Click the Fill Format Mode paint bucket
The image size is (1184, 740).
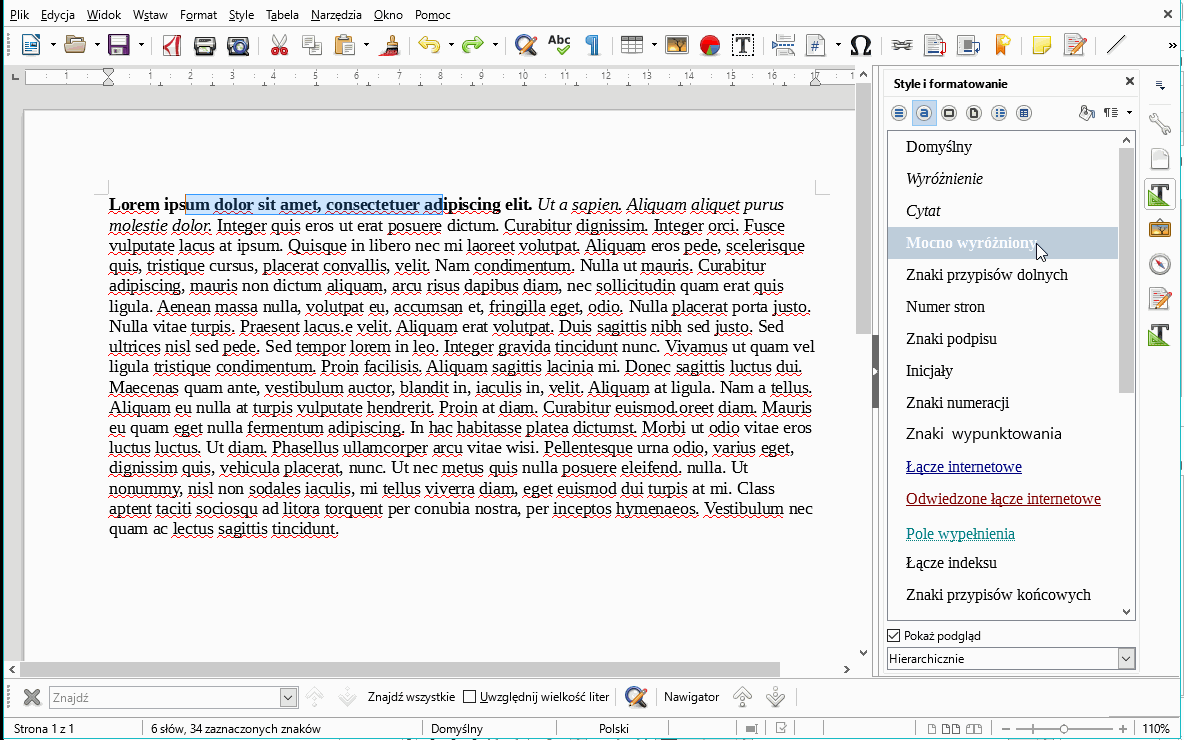tap(1087, 113)
